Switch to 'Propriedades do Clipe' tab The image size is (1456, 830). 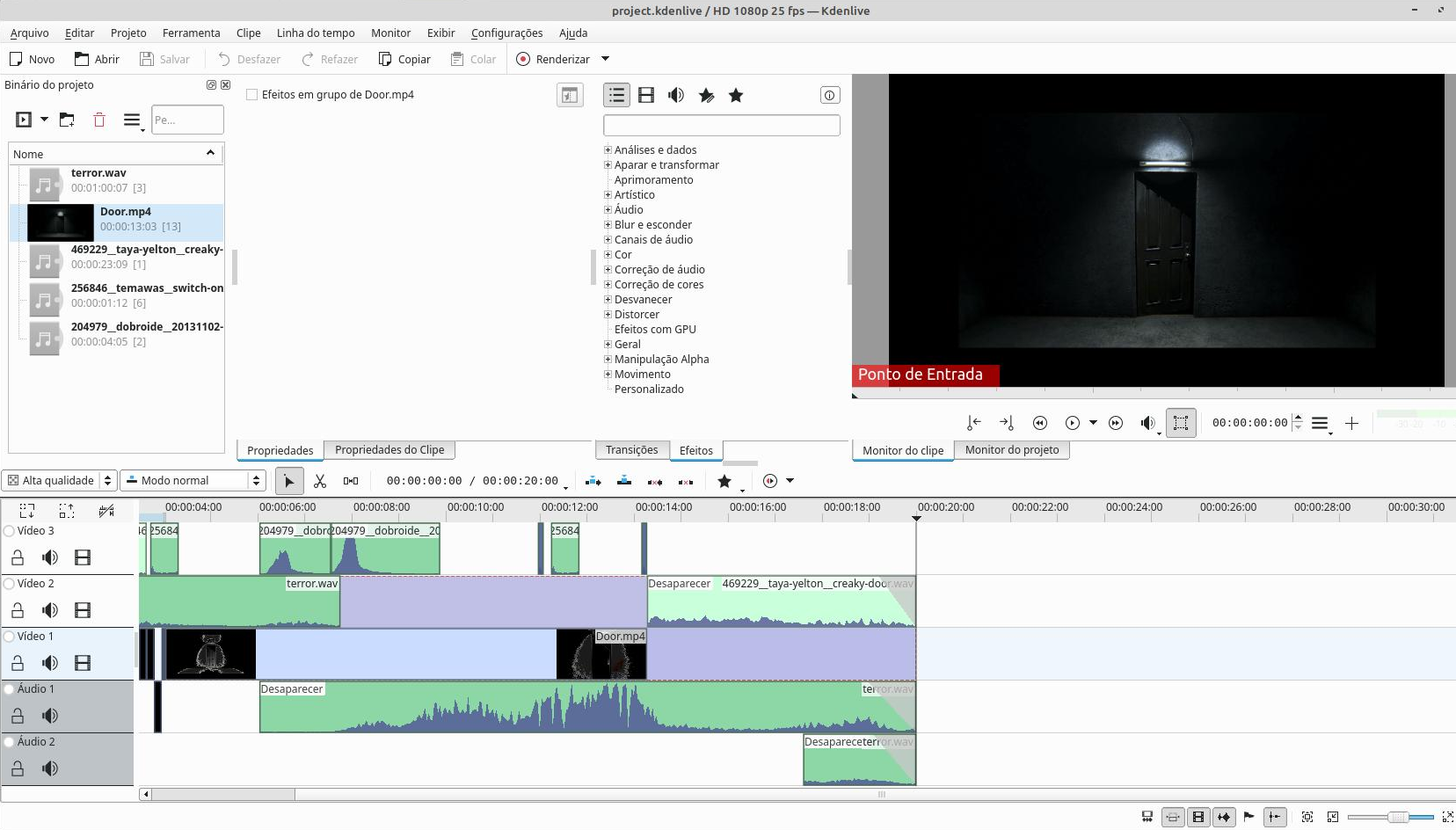(389, 449)
